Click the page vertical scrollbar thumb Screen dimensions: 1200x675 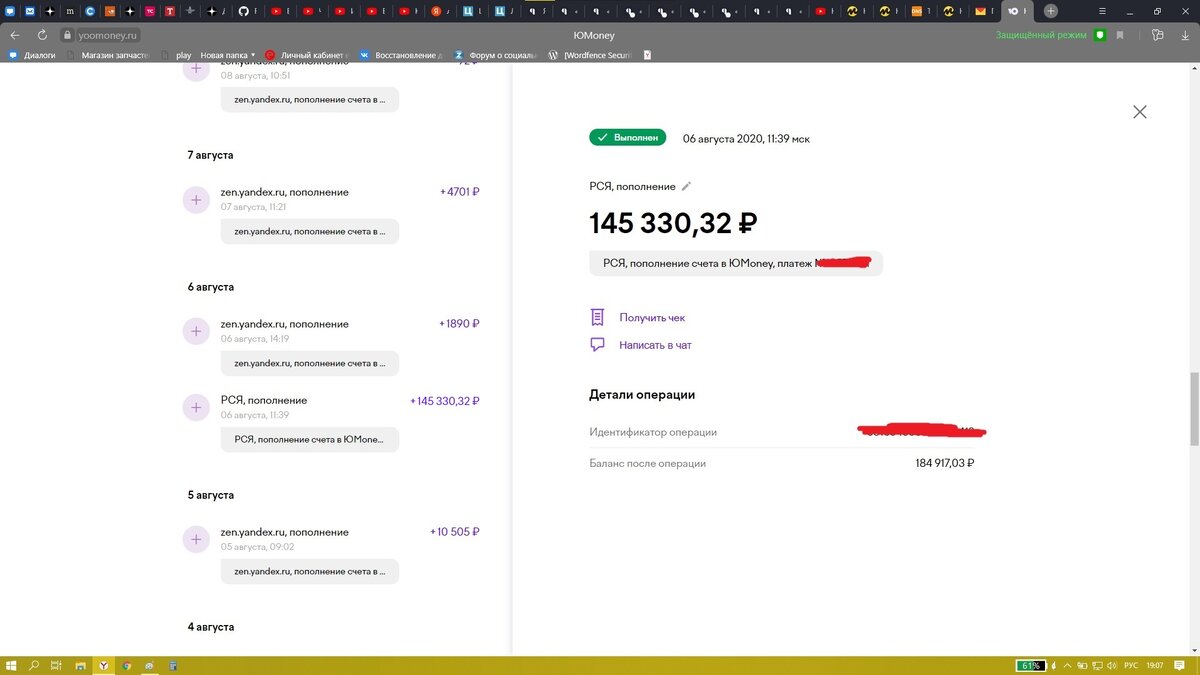coord(1194,408)
